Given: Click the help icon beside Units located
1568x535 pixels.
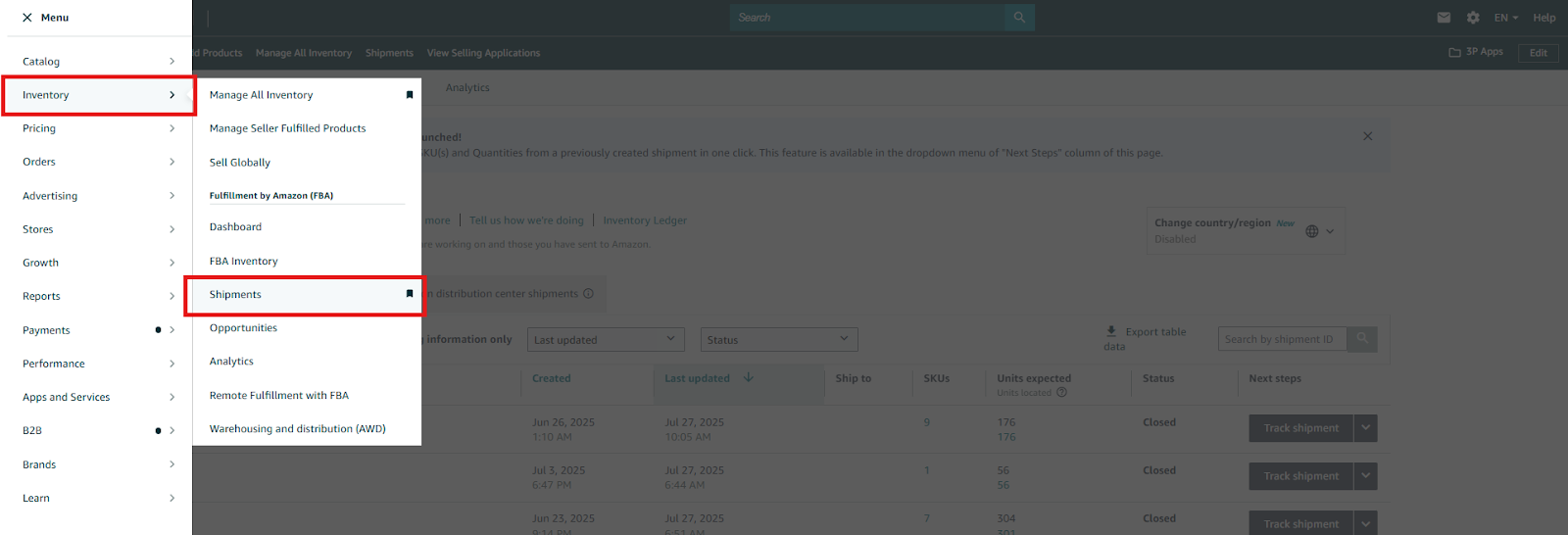Looking at the screenshot, I should click(1061, 393).
